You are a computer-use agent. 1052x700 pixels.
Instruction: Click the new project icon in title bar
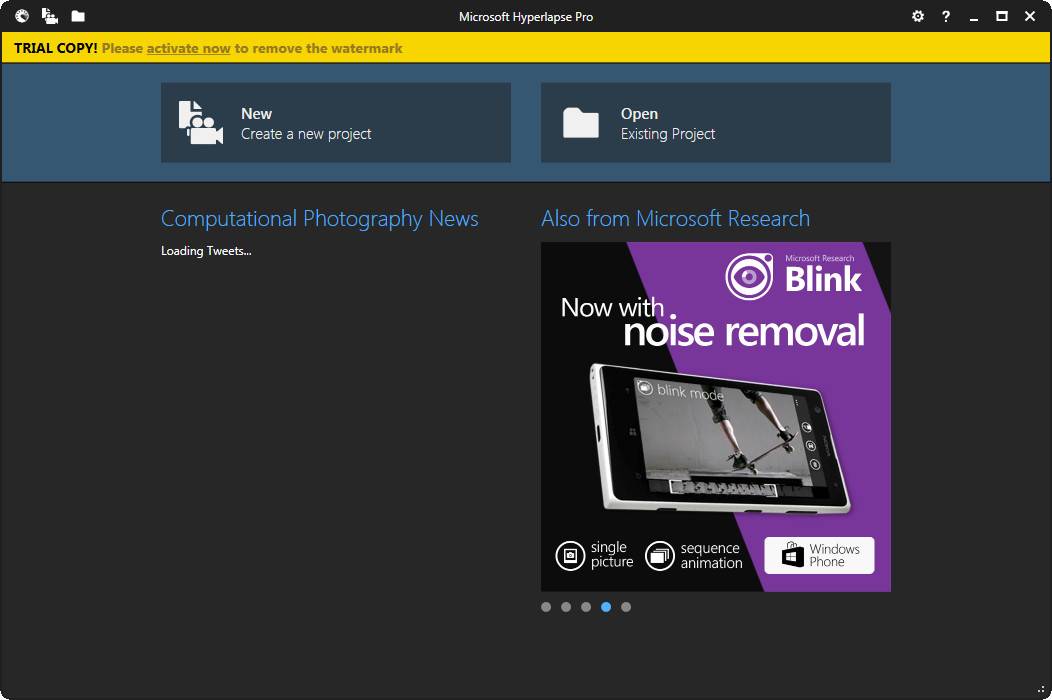click(x=50, y=15)
